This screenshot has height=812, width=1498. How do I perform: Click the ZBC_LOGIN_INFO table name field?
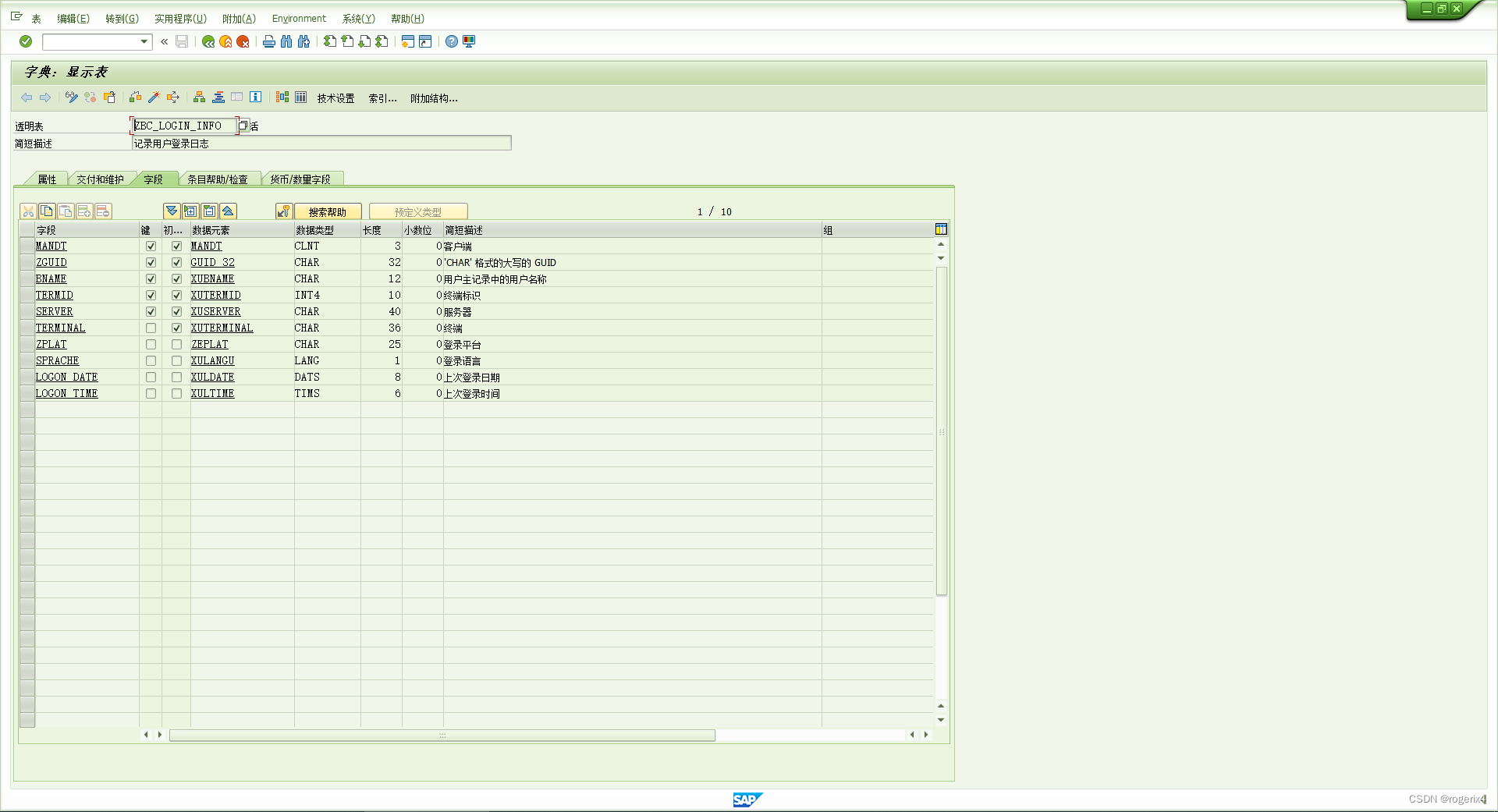(x=184, y=126)
